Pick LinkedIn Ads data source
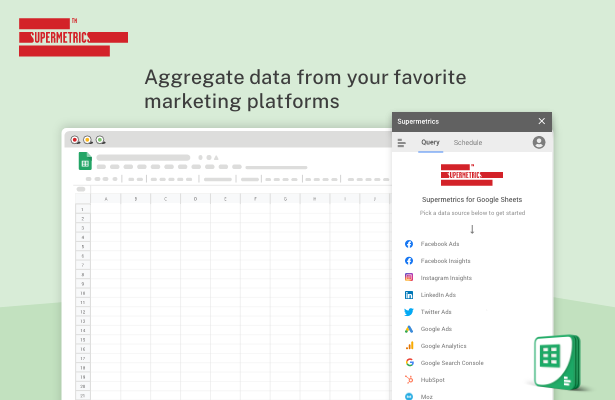The image size is (615, 400). pyautogui.click(x=437, y=295)
